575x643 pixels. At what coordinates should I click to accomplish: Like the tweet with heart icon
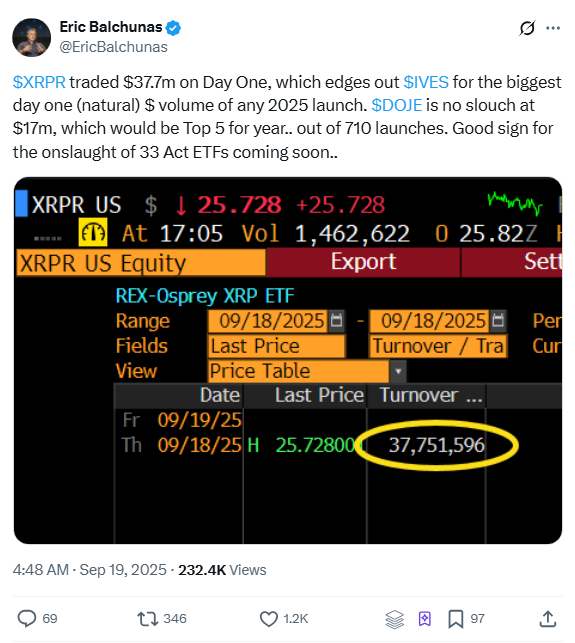pos(269,618)
